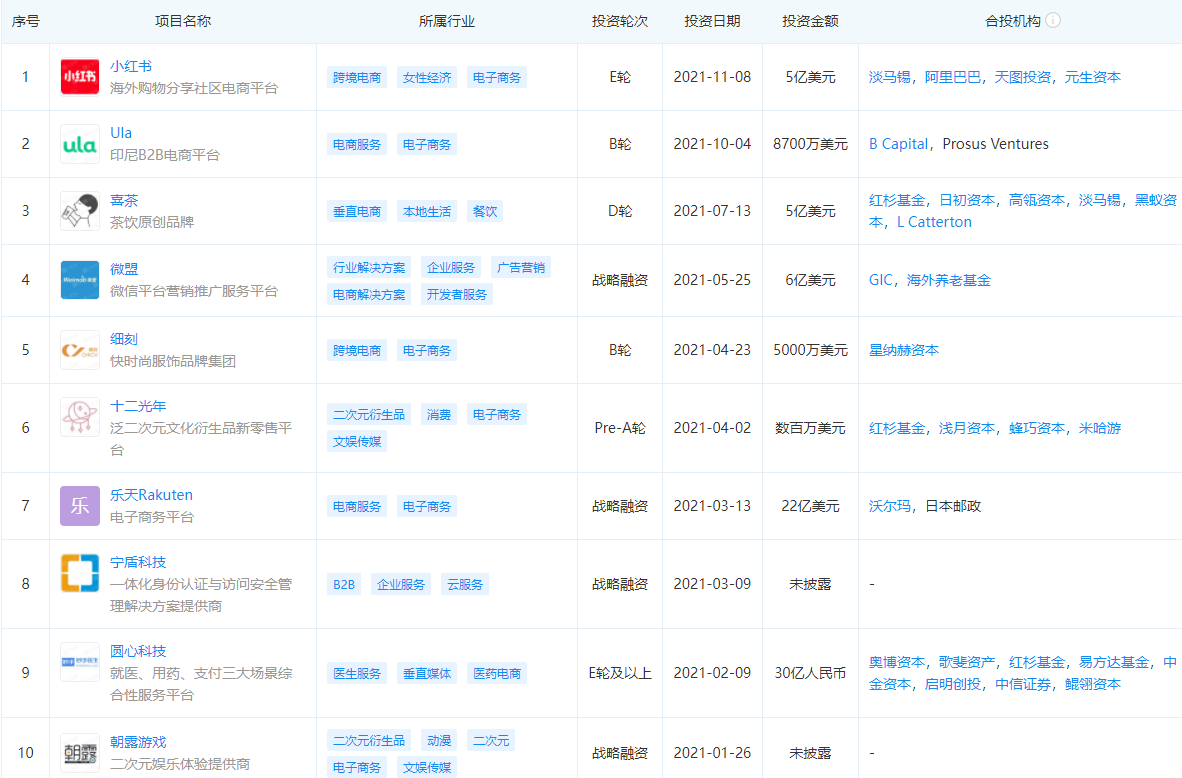Screen dimensions: 1182x778
Task: Click the 投资轮次 column header
Action: (x=619, y=20)
